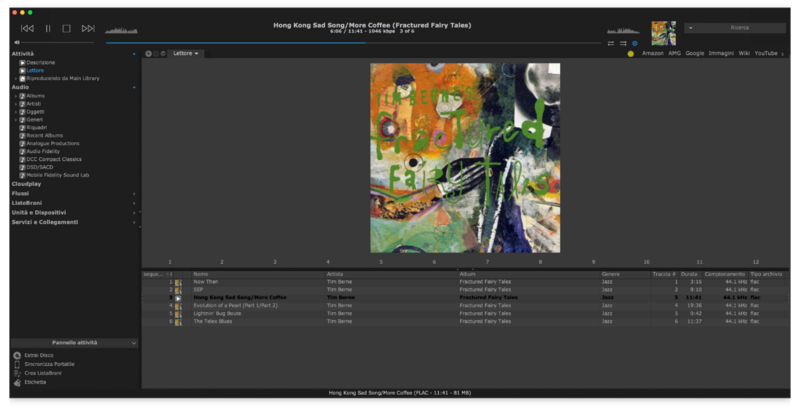Click the Audio Fidelity view icon
Image resolution: width=800 pixels, height=409 pixels.
coord(22,151)
